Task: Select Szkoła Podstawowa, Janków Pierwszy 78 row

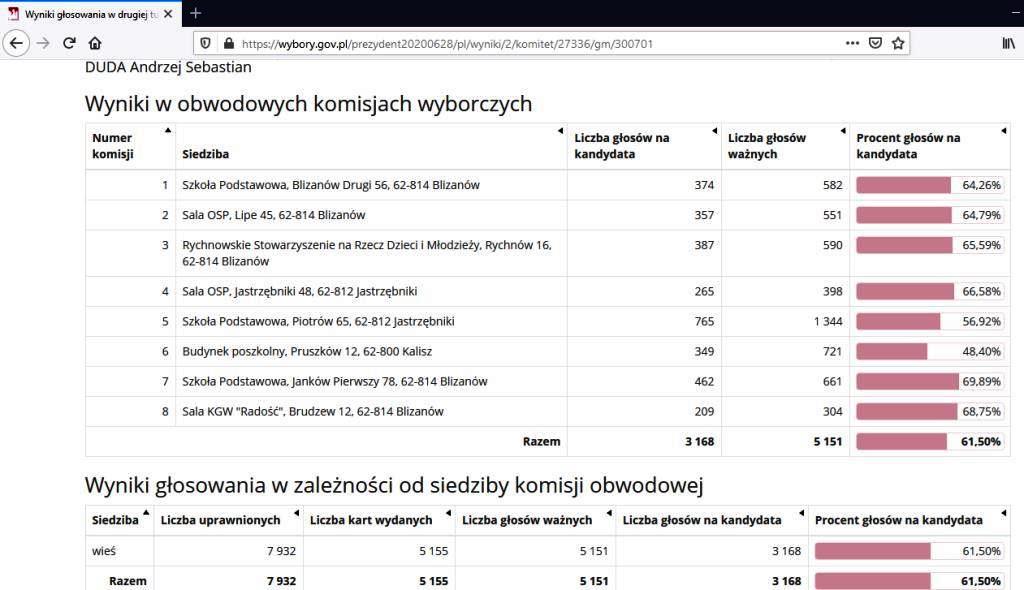Action: [x=547, y=381]
